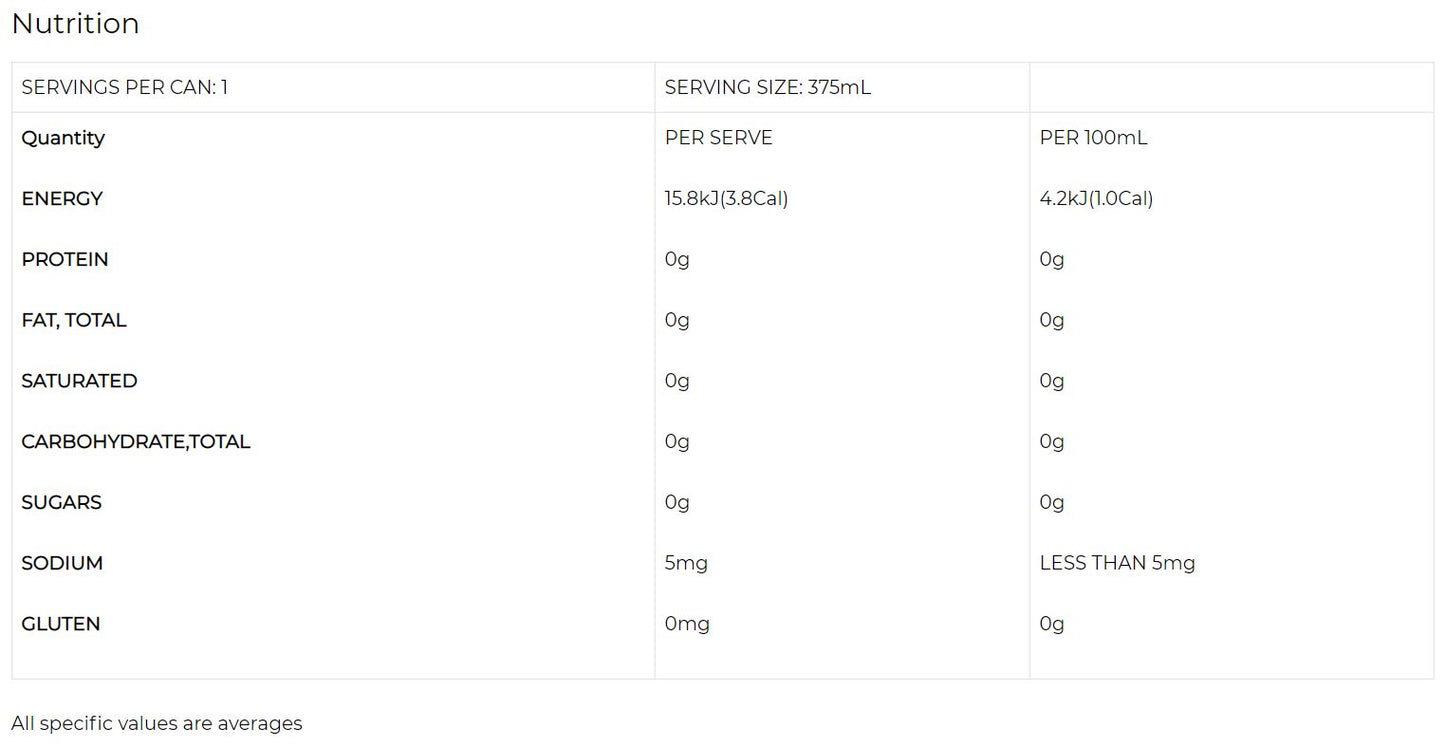Viewport: 1445px width, 748px height.
Task: Click the 4.2kJ(1.0Cal) energy value
Action: pyautogui.click(x=1096, y=199)
